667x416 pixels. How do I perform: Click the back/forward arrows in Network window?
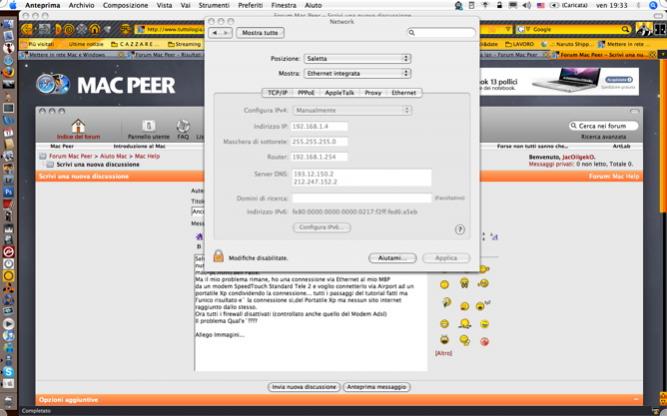click(220, 33)
